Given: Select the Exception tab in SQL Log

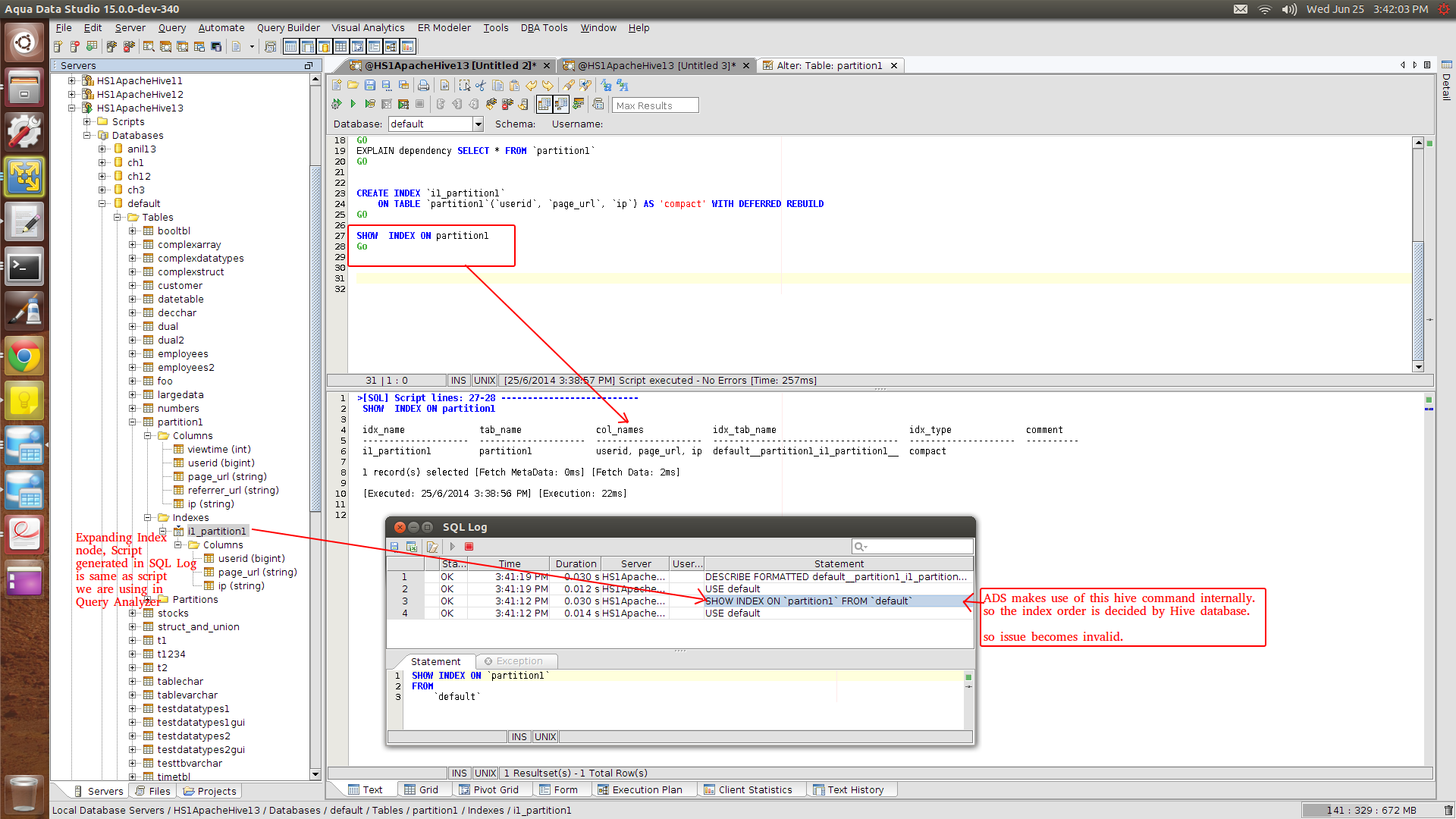Looking at the screenshot, I should pyautogui.click(x=519, y=661).
